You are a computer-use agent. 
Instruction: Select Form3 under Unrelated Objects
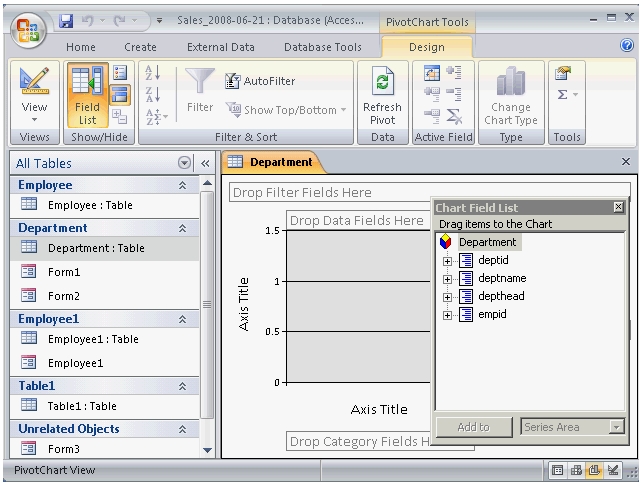[x=105, y=449]
